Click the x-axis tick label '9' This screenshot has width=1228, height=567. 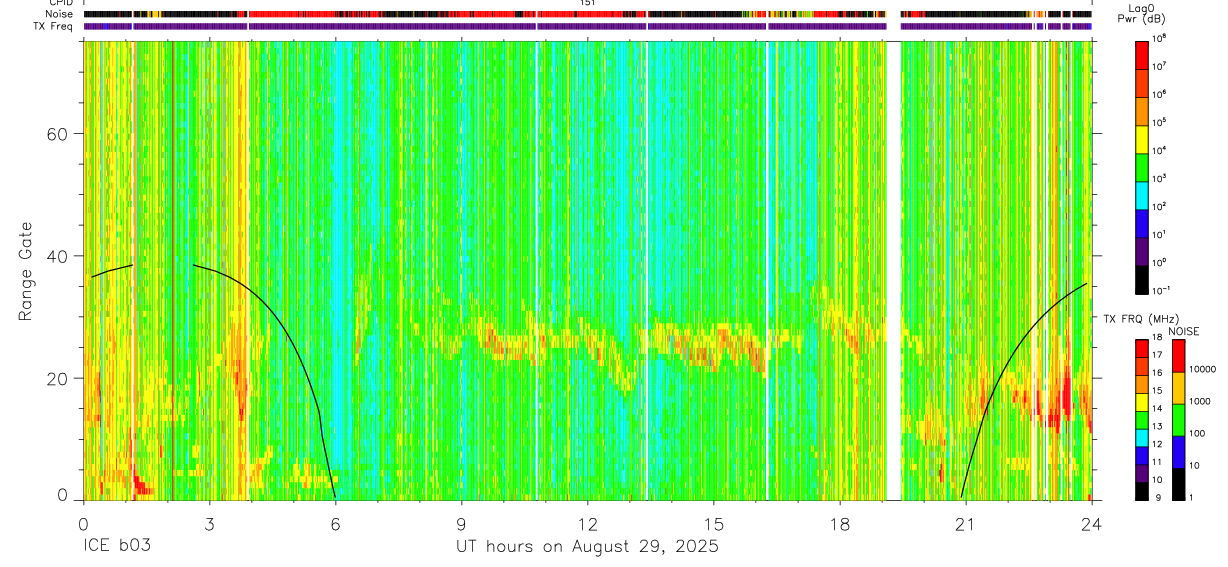click(461, 524)
